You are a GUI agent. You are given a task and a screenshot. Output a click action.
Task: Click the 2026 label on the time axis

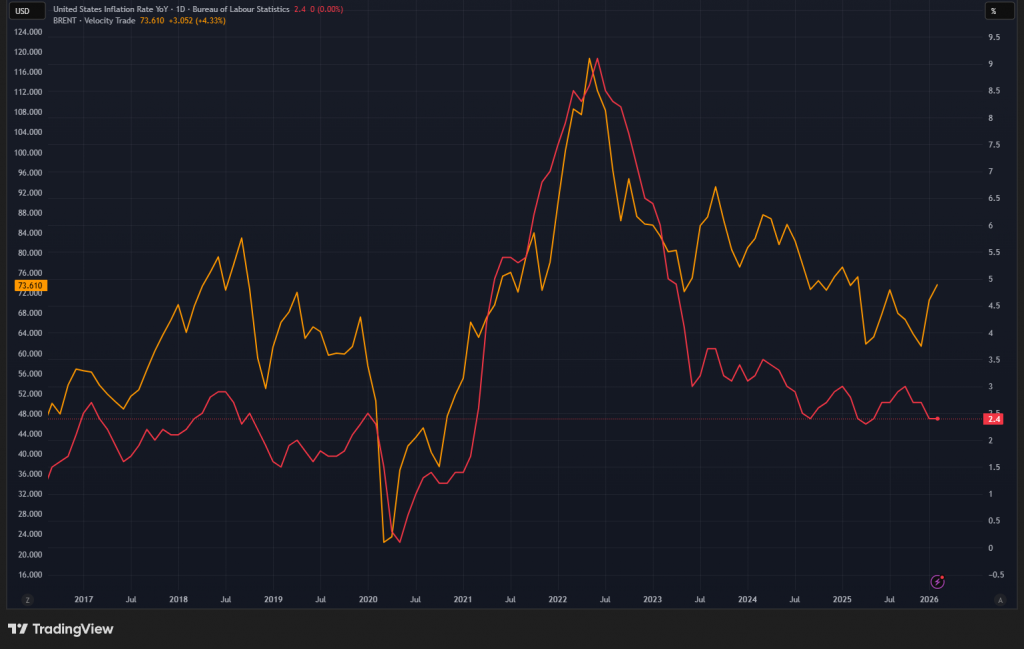point(929,600)
